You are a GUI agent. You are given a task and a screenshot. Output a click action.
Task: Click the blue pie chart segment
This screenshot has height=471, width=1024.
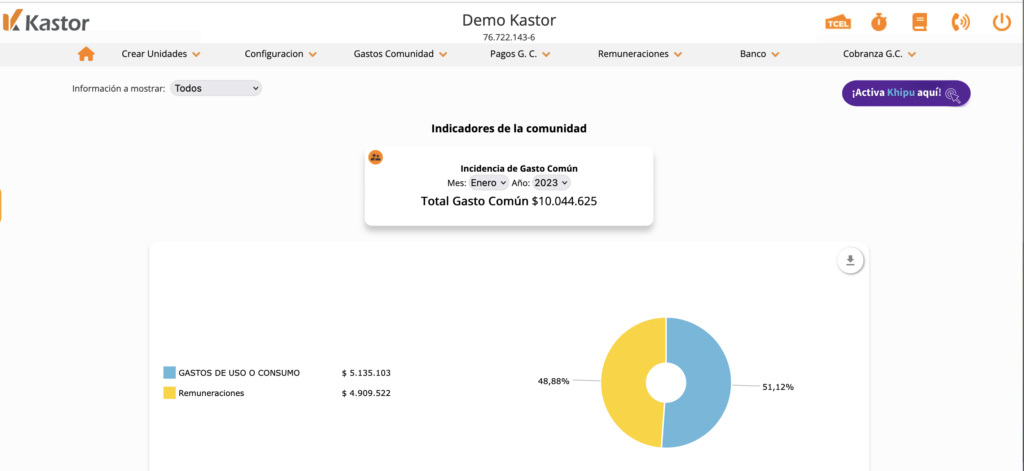(x=709, y=382)
